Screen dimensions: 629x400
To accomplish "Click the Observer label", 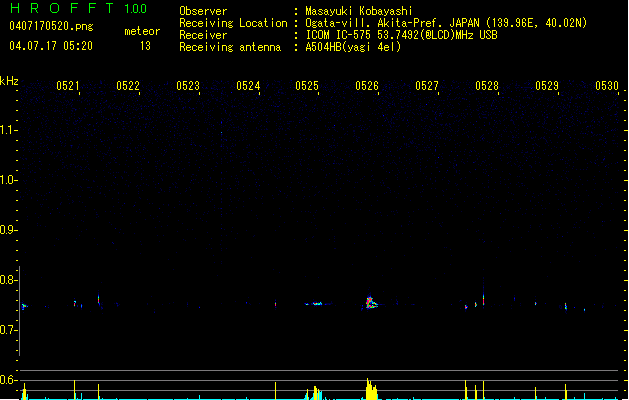I will pos(203,11).
